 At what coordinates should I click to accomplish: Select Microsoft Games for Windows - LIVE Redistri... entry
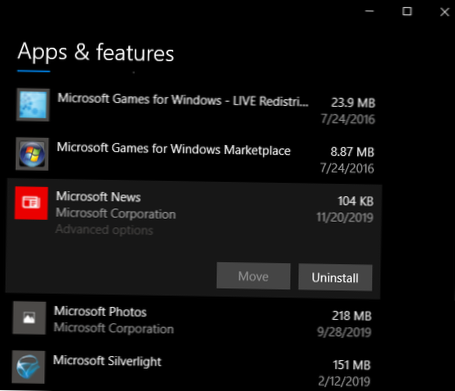(196, 105)
